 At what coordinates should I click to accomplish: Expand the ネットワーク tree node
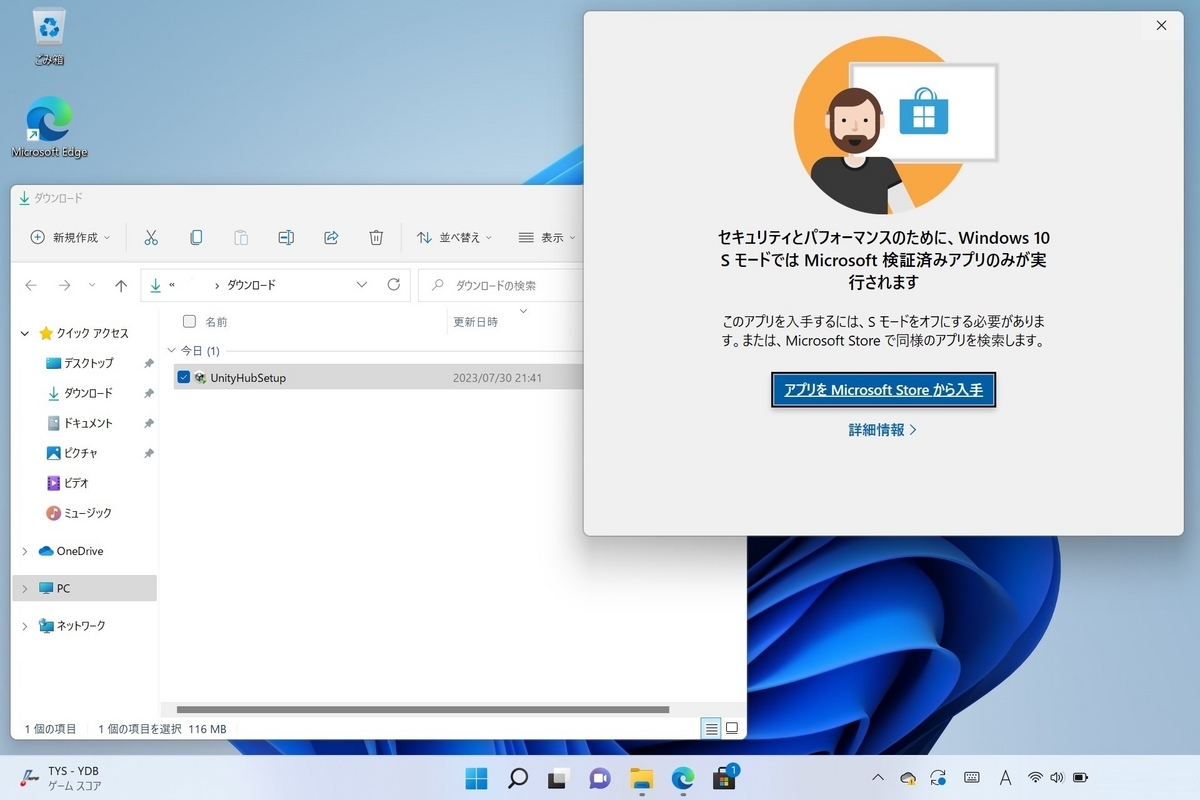pyautogui.click(x=25, y=626)
